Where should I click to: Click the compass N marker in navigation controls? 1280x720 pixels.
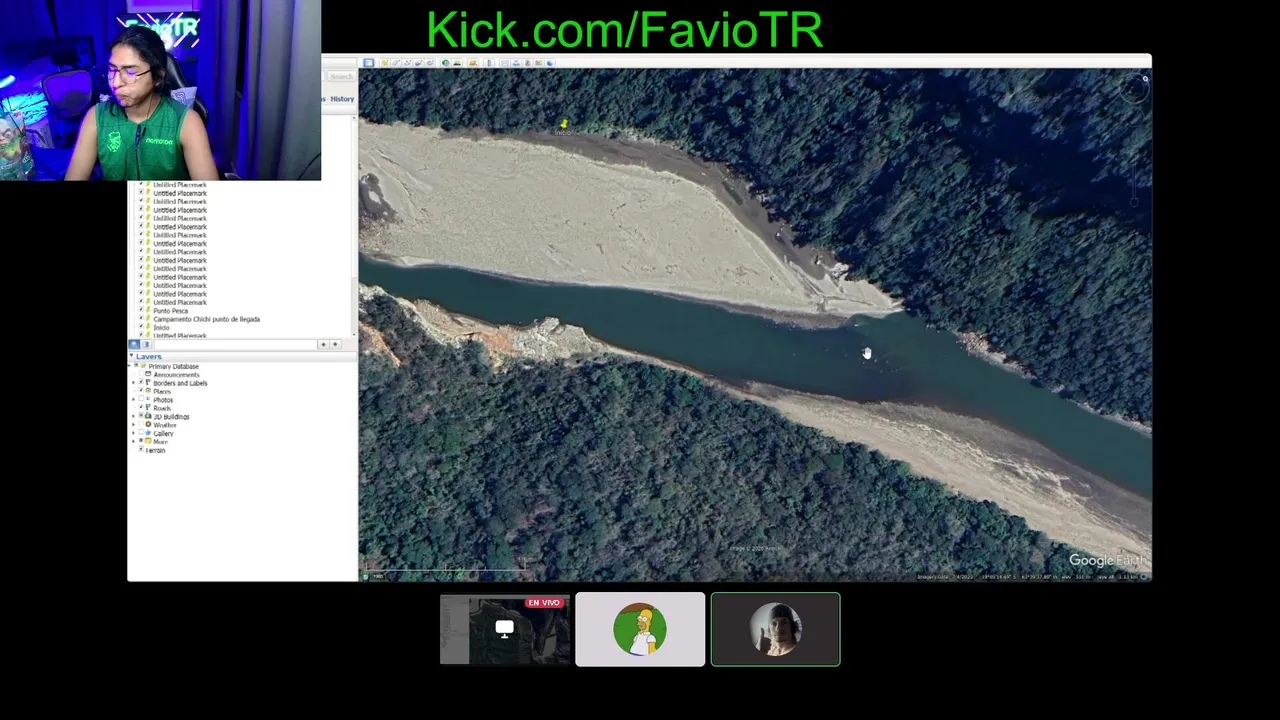coord(1145,78)
